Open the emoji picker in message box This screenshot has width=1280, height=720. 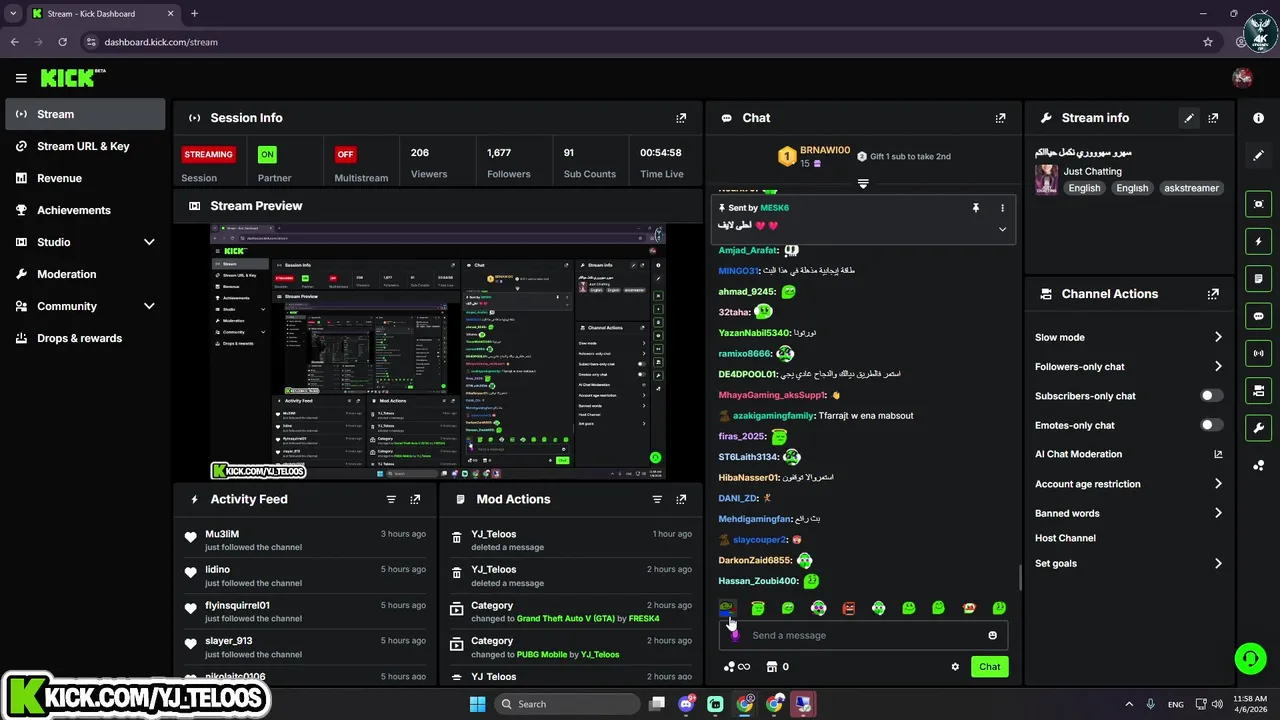coord(992,635)
